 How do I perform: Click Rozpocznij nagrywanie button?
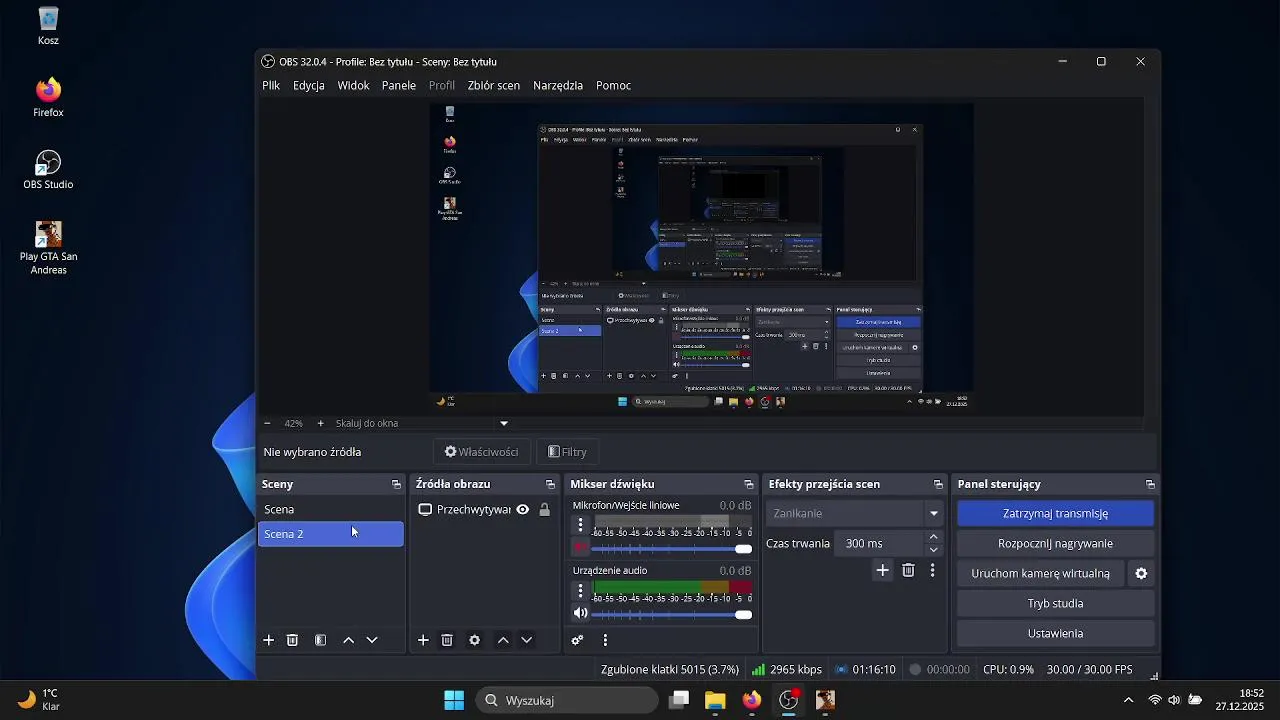1055,544
